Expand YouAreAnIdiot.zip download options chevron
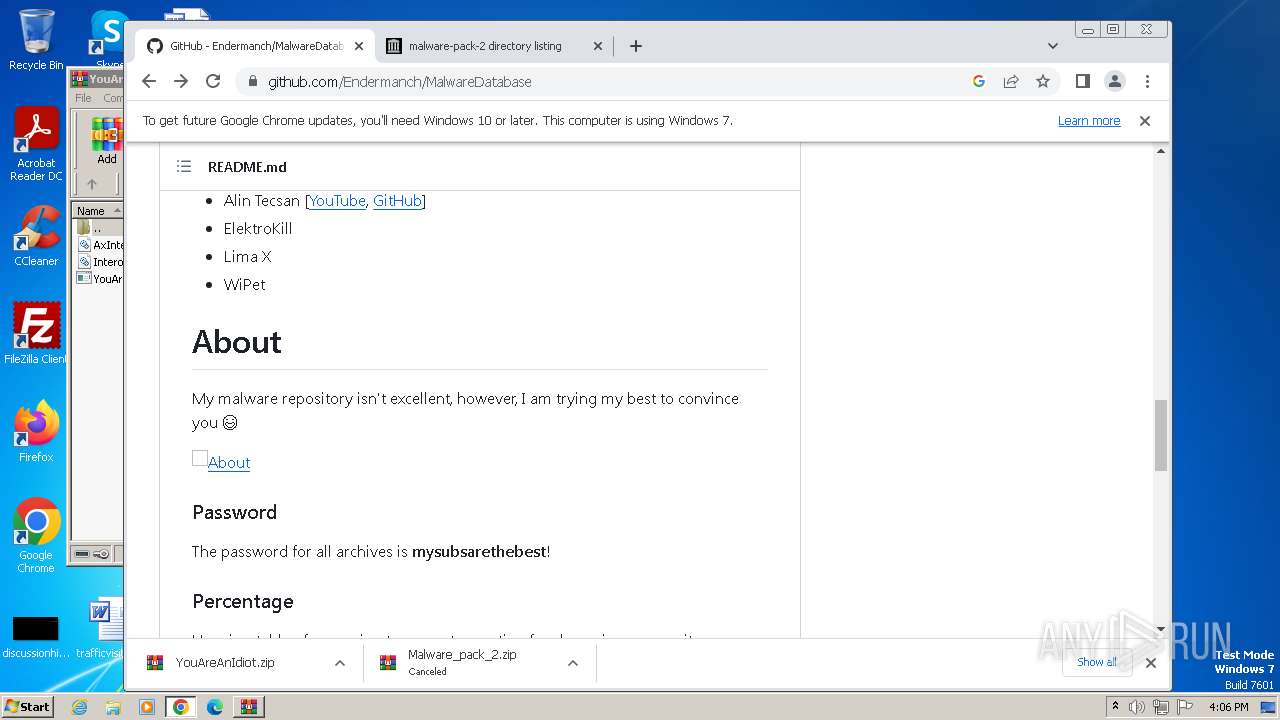Screen dimensions: 1280x720 [x=340, y=663]
